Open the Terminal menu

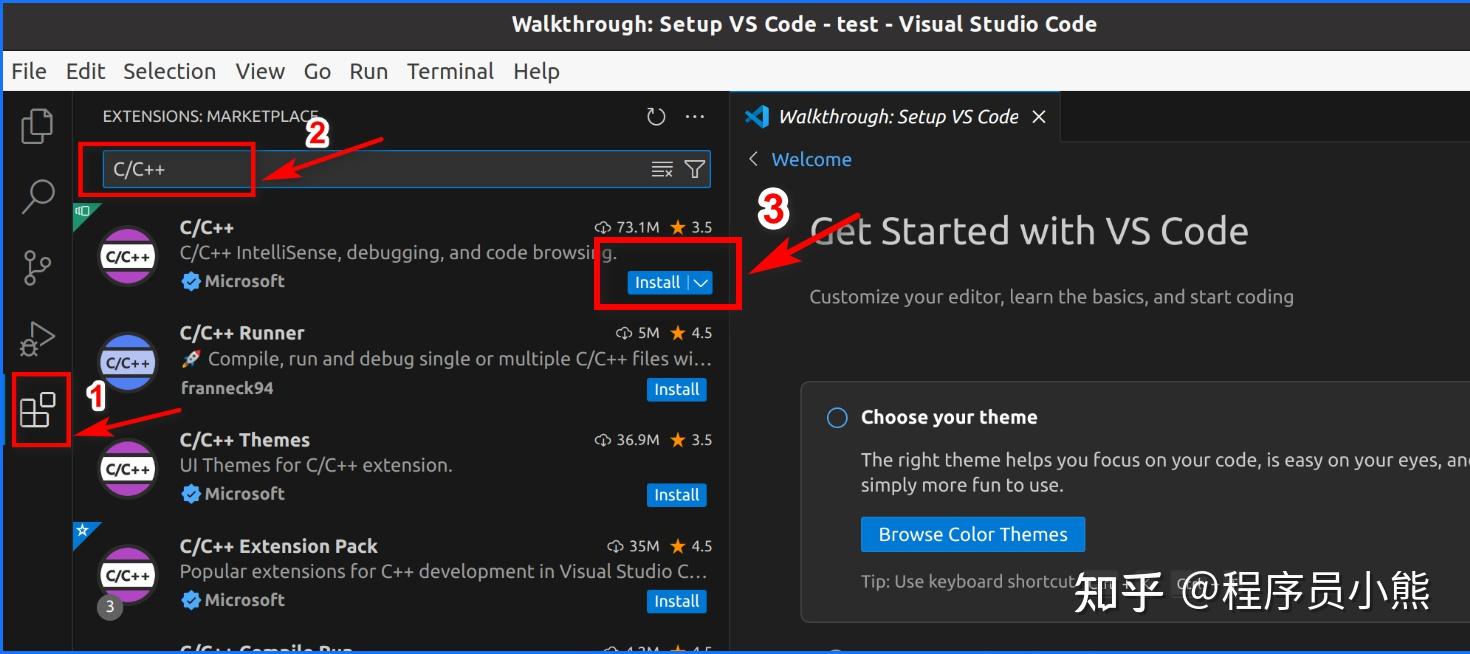tap(450, 71)
